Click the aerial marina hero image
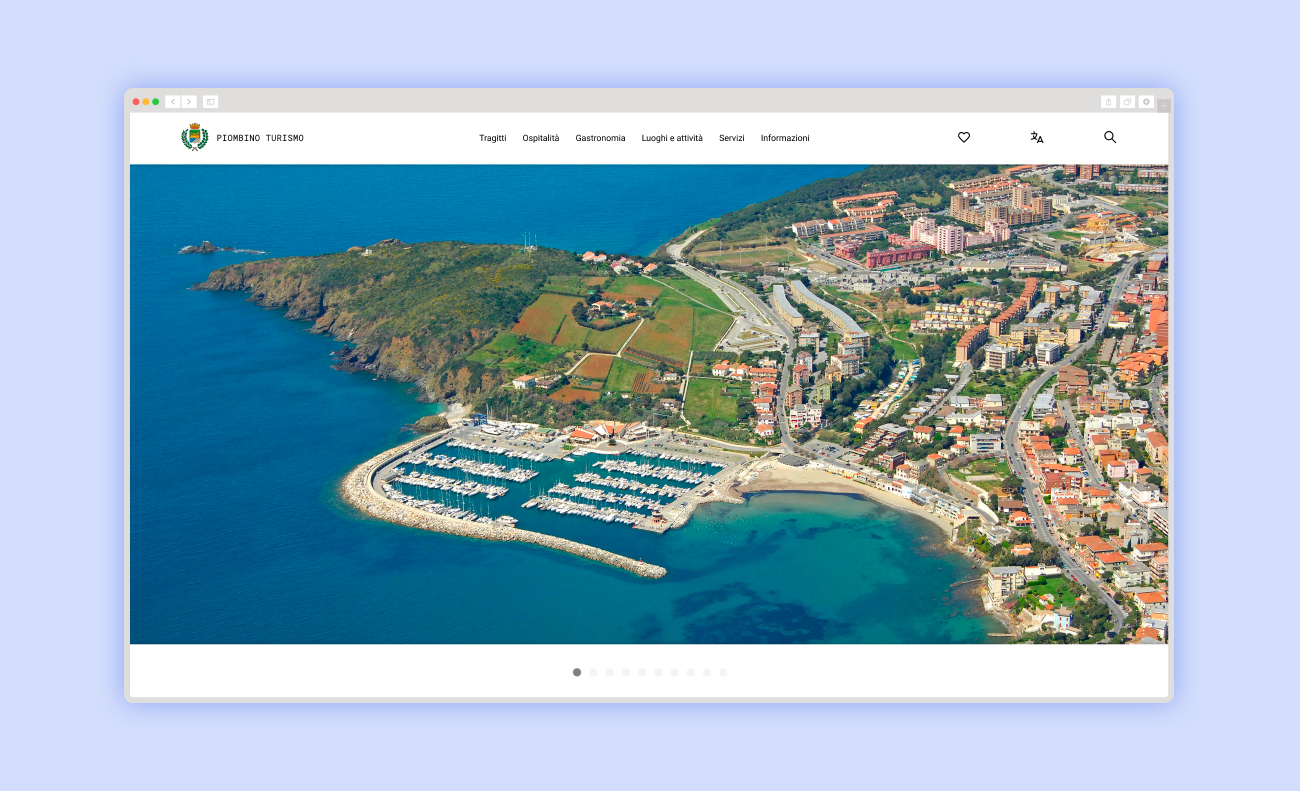1300x791 pixels. pos(649,404)
